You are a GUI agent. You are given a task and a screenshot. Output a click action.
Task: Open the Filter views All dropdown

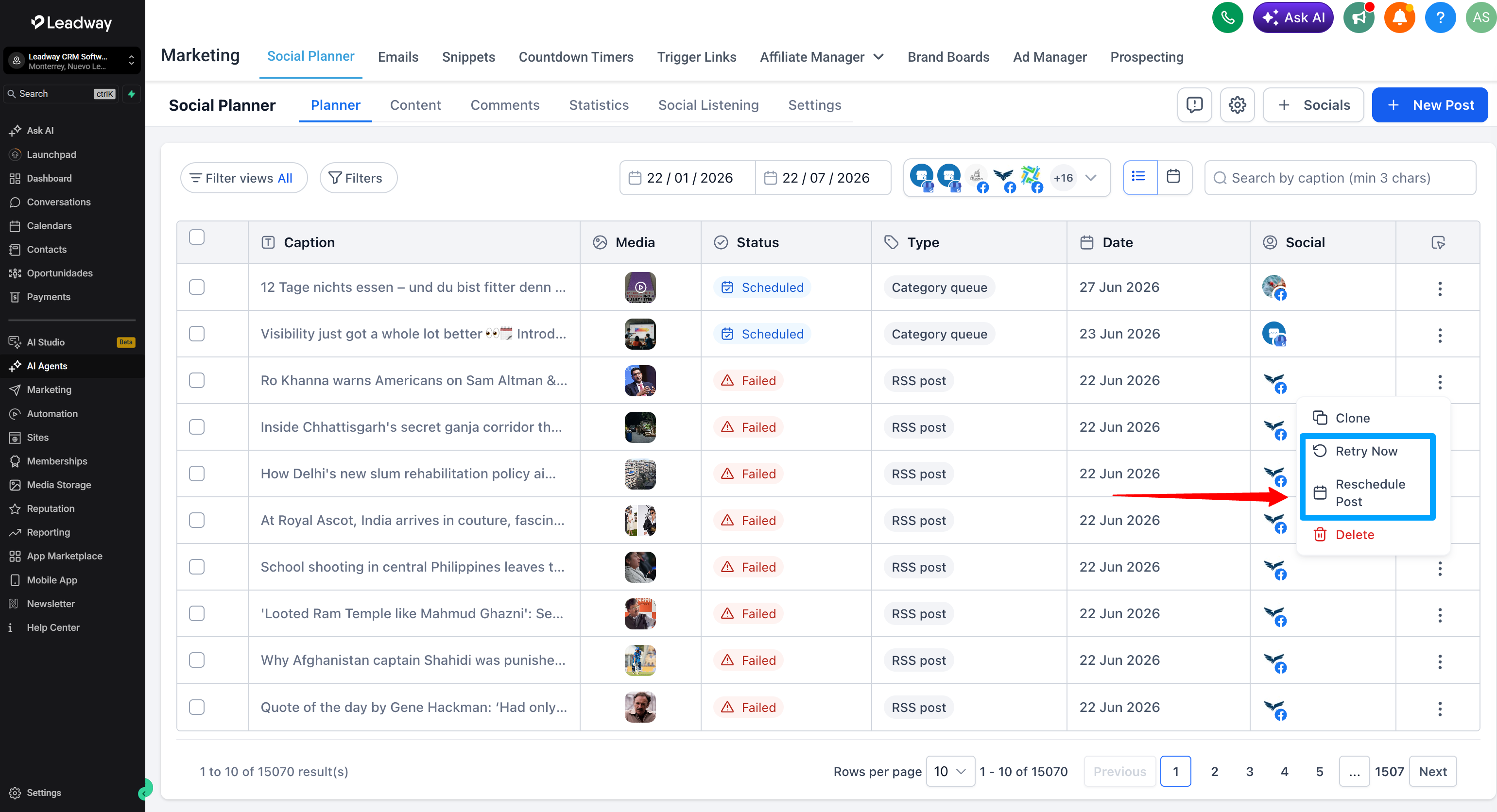243,178
